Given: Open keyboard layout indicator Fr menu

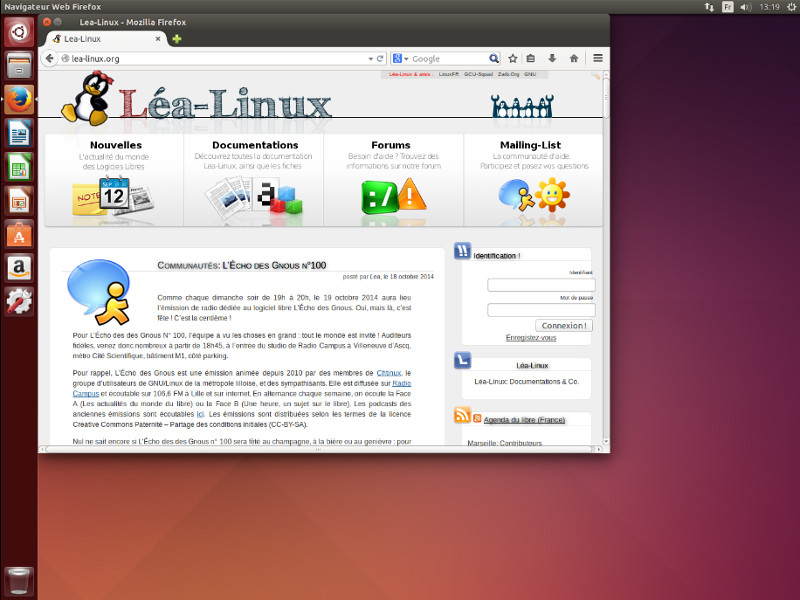Looking at the screenshot, I should (x=728, y=7).
